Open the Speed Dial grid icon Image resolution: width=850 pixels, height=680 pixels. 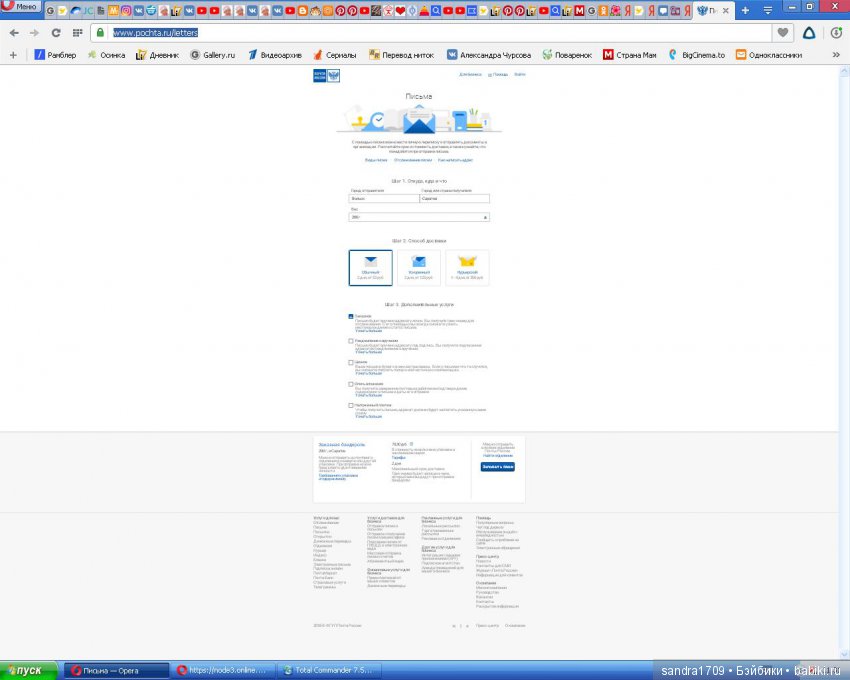coord(77,32)
